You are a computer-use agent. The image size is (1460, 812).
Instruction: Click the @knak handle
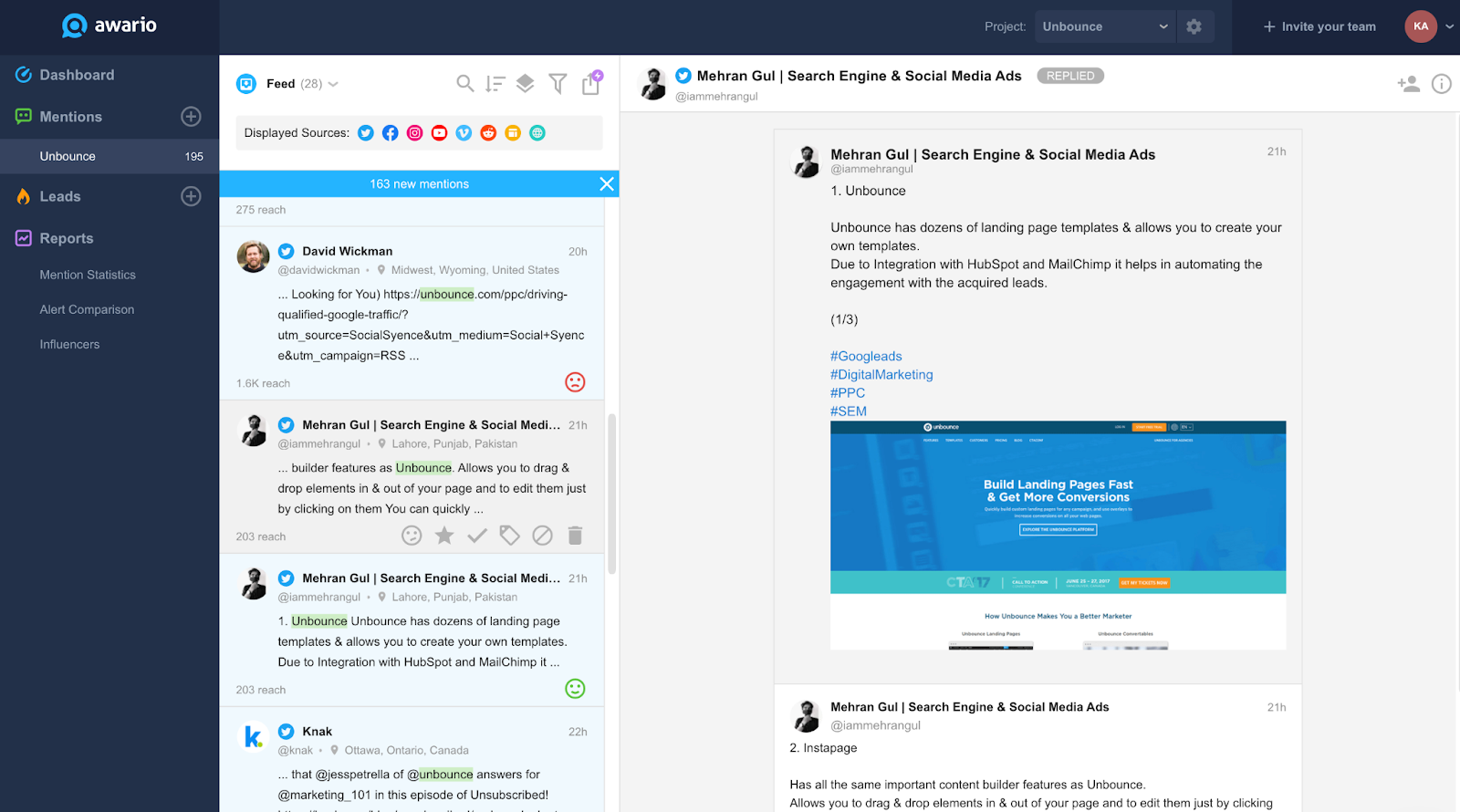click(x=296, y=750)
